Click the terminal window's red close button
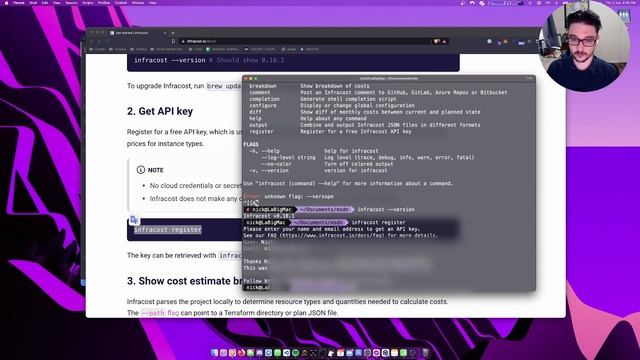This screenshot has height=360, width=640. click(x=246, y=78)
